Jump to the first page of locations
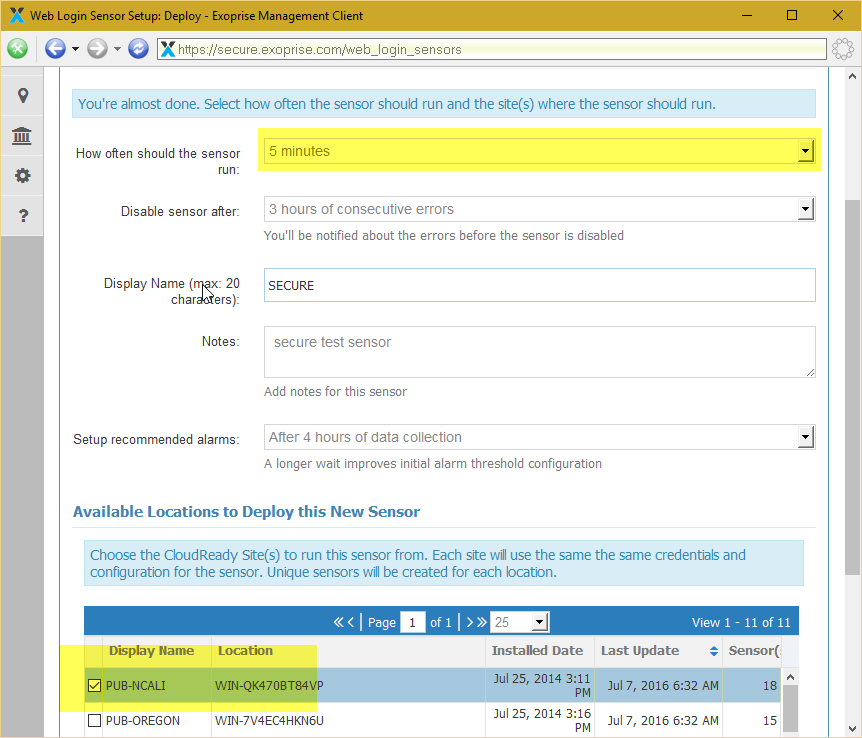This screenshot has width=862, height=738. click(338, 622)
